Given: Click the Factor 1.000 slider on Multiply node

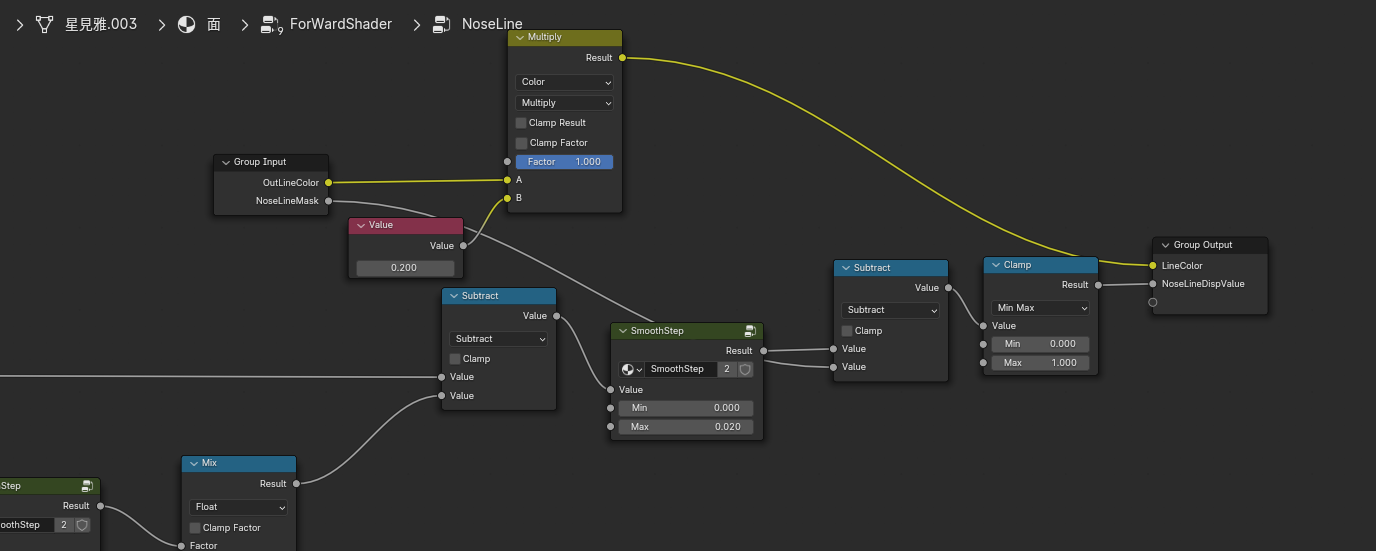Looking at the screenshot, I should point(565,162).
